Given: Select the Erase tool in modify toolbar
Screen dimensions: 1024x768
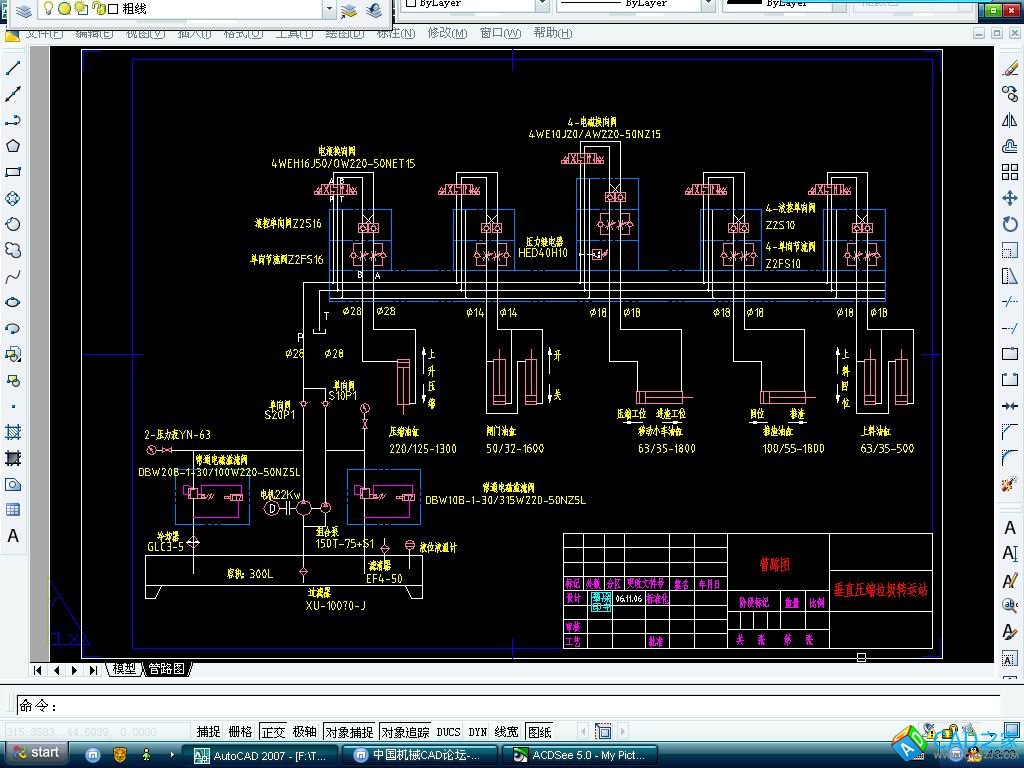Looking at the screenshot, I should point(1010,68).
